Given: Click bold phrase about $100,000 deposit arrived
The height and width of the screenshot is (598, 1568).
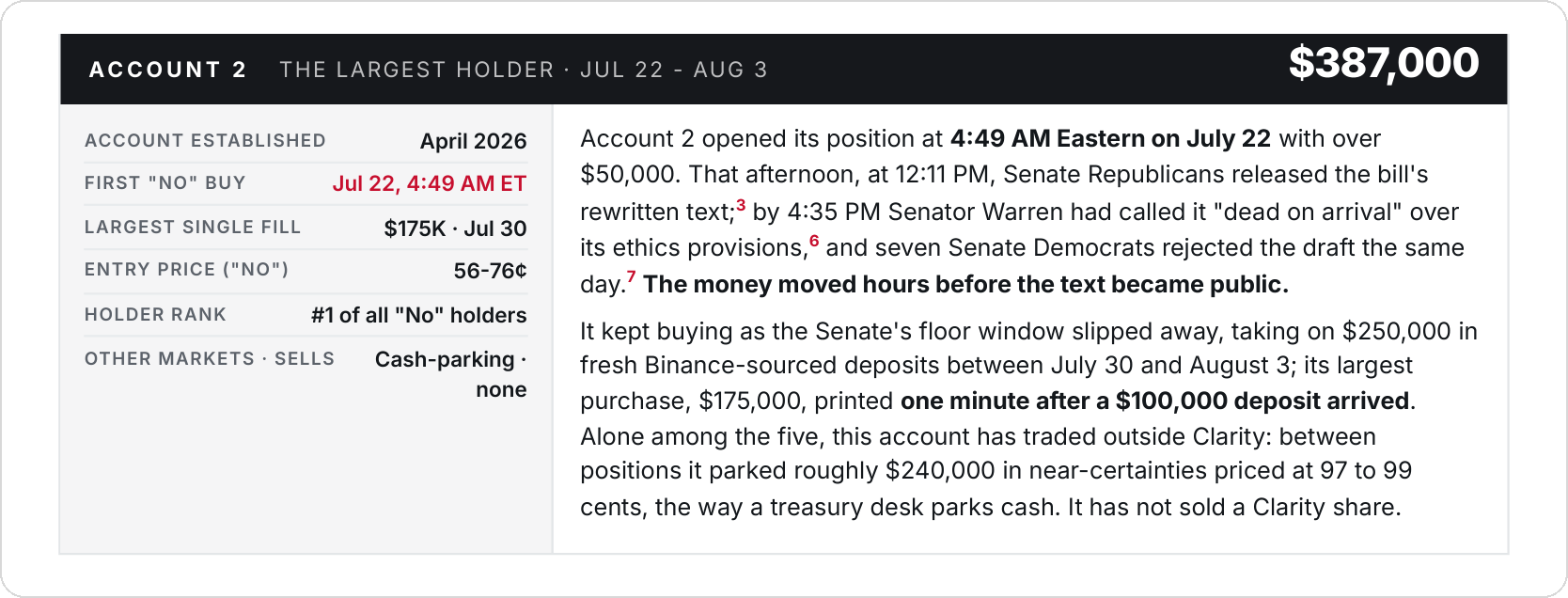Looking at the screenshot, I should pos(1154,401).
